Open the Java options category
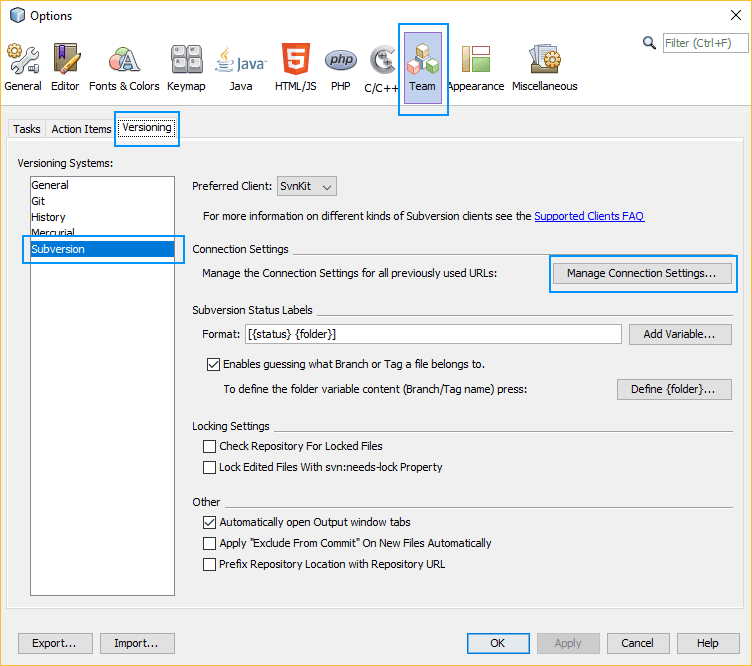Screen dimensions: 752x666 [x=241, y=68]
